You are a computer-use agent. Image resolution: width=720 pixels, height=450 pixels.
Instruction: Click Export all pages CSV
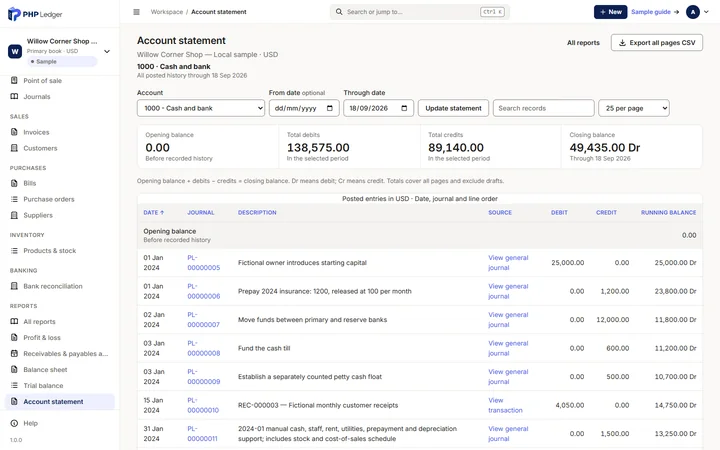[x=657, y=42]
